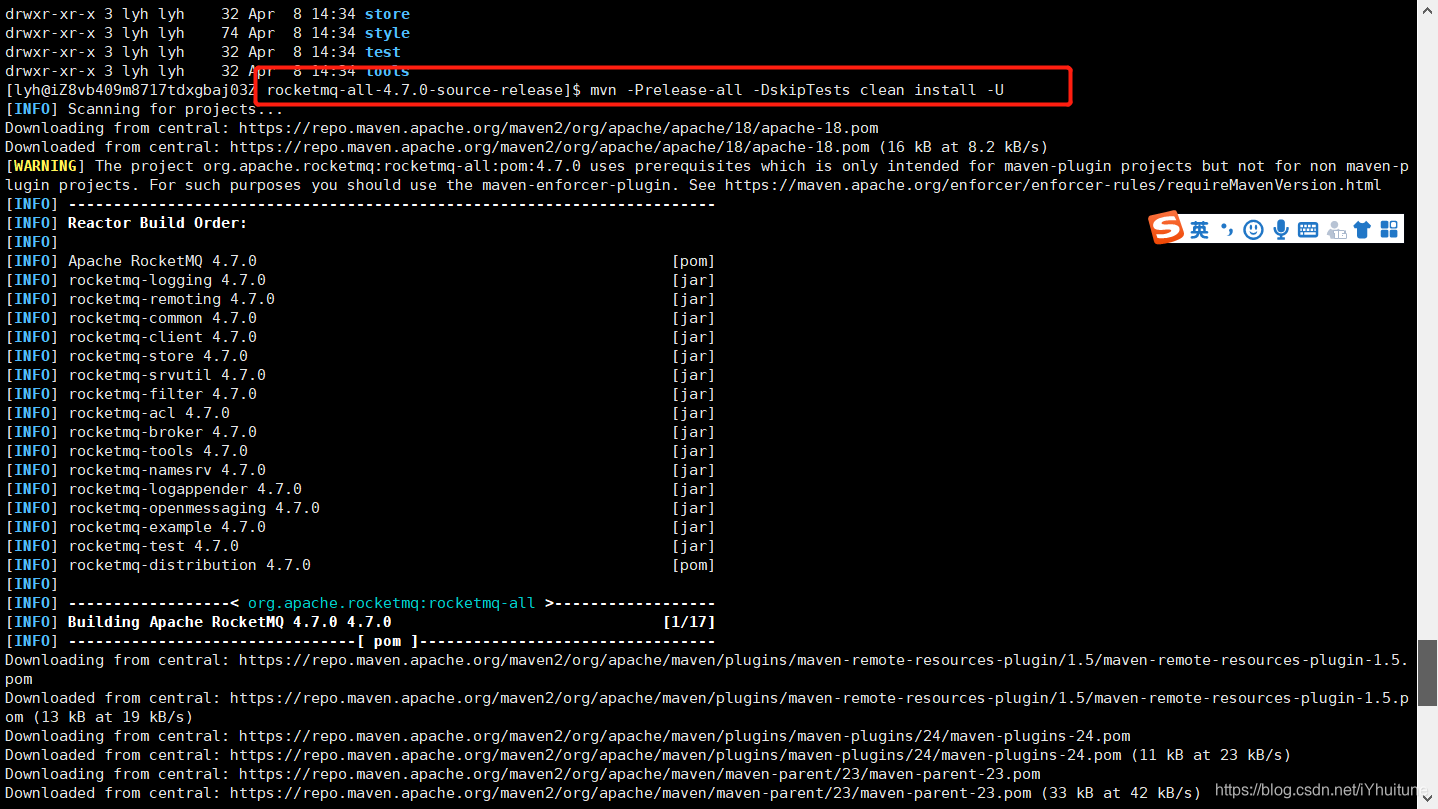Open the Sogou toolbox grid icon
This screenshot has width=1438, height=809.
tap(1389, 230)
